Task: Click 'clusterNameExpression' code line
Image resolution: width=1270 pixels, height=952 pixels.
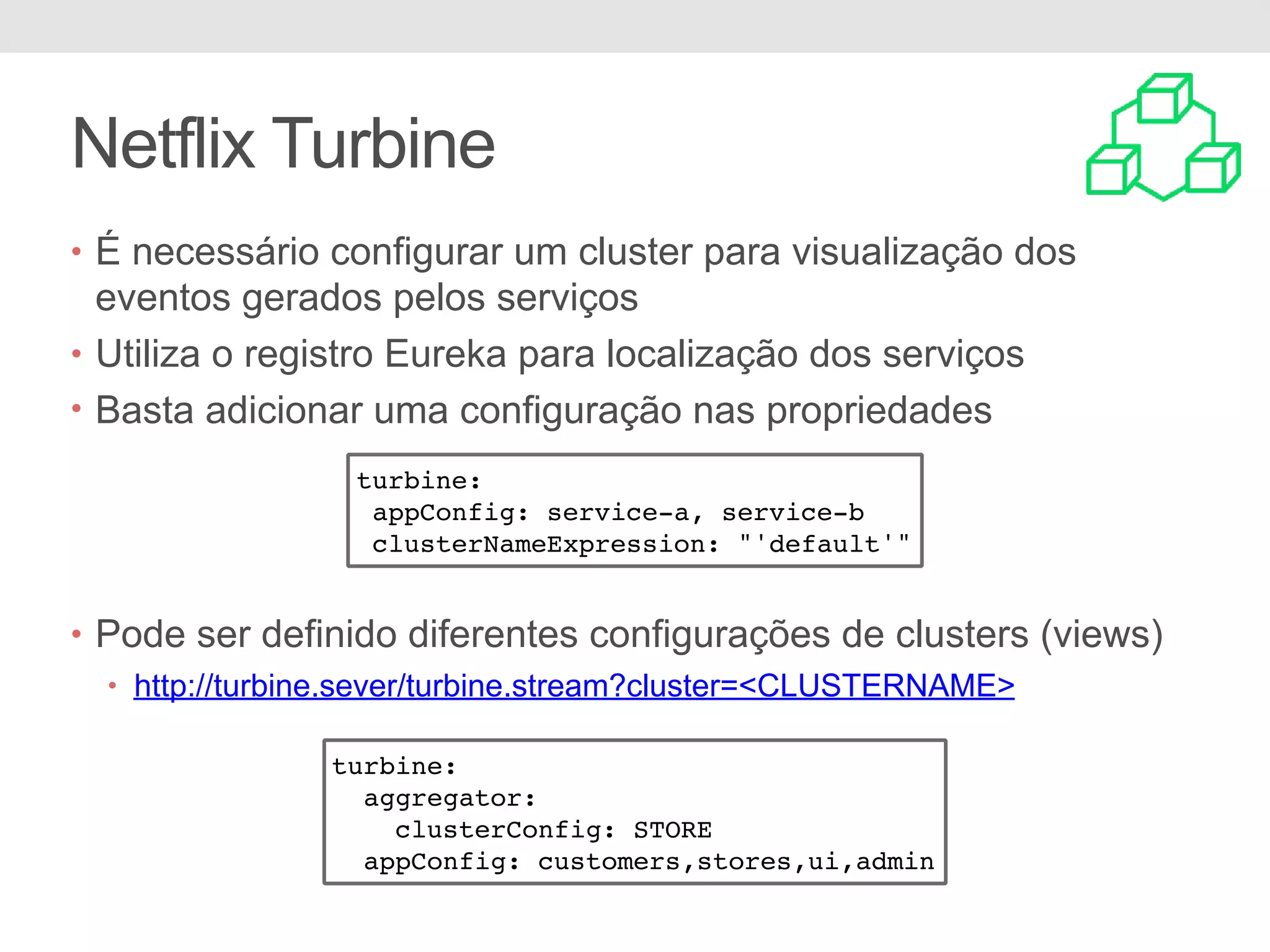Action: coord(641,544)
